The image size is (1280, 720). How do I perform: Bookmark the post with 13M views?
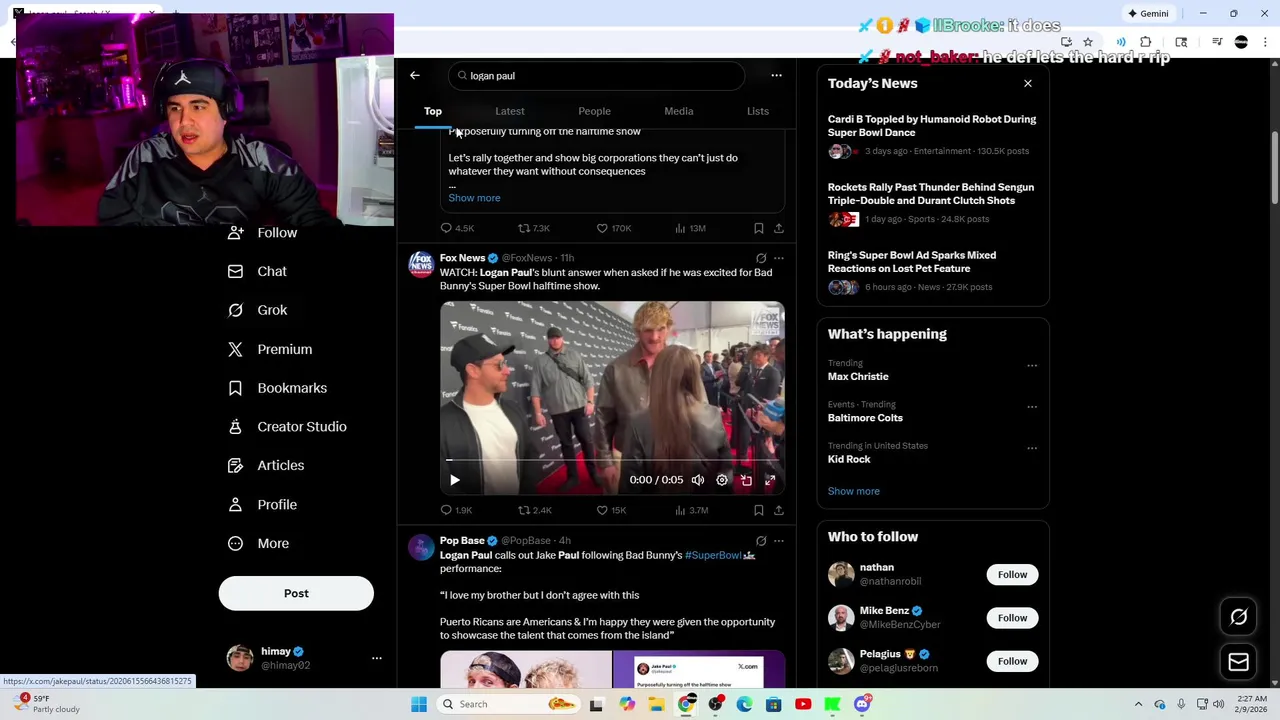(759, 228)
